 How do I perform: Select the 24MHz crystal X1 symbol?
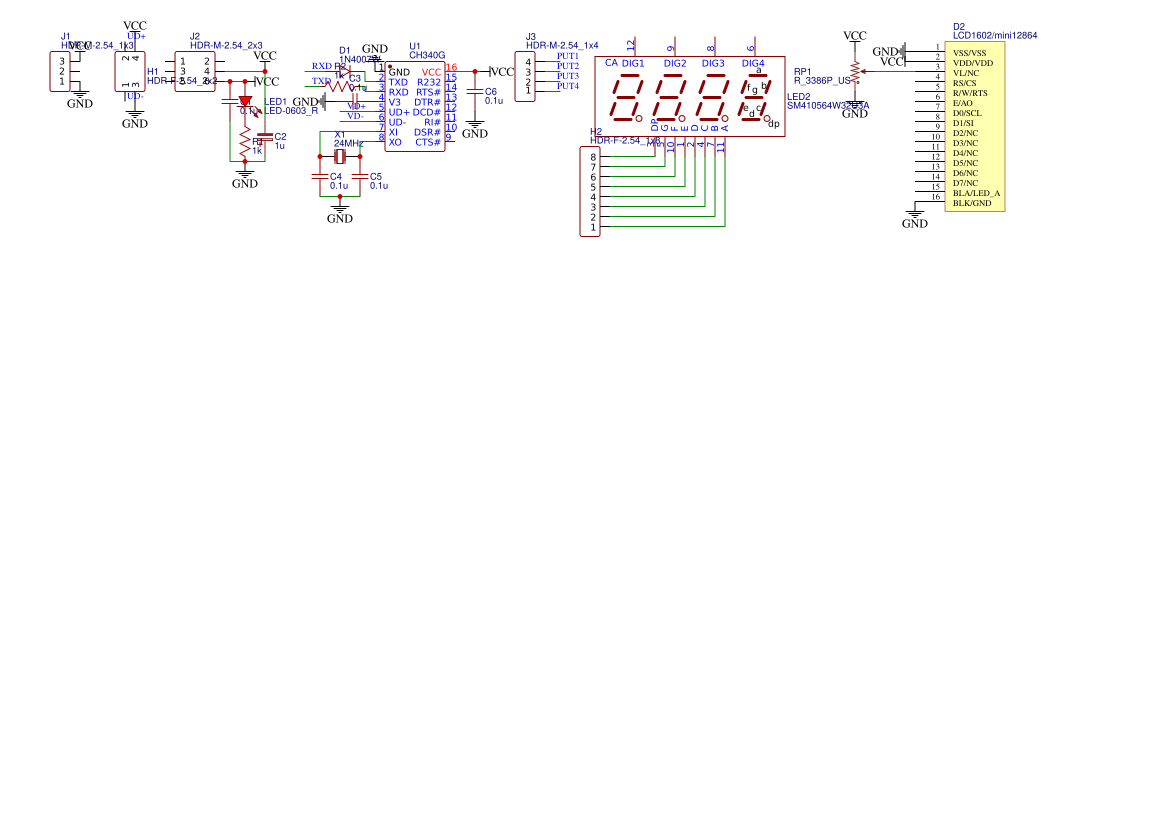pyautogui.click(x=340, y=157)
